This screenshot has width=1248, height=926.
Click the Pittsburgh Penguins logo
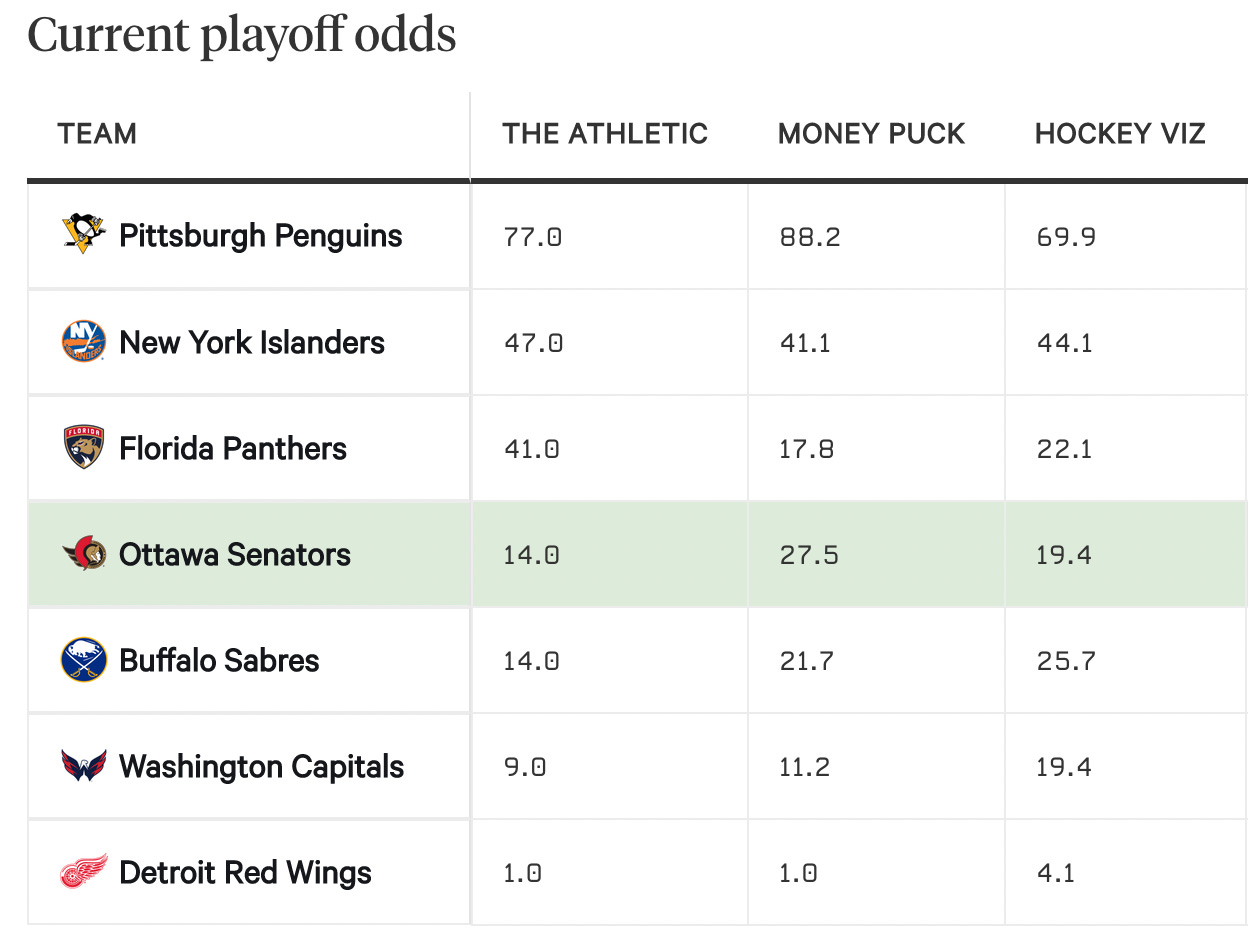click(84, 235)
